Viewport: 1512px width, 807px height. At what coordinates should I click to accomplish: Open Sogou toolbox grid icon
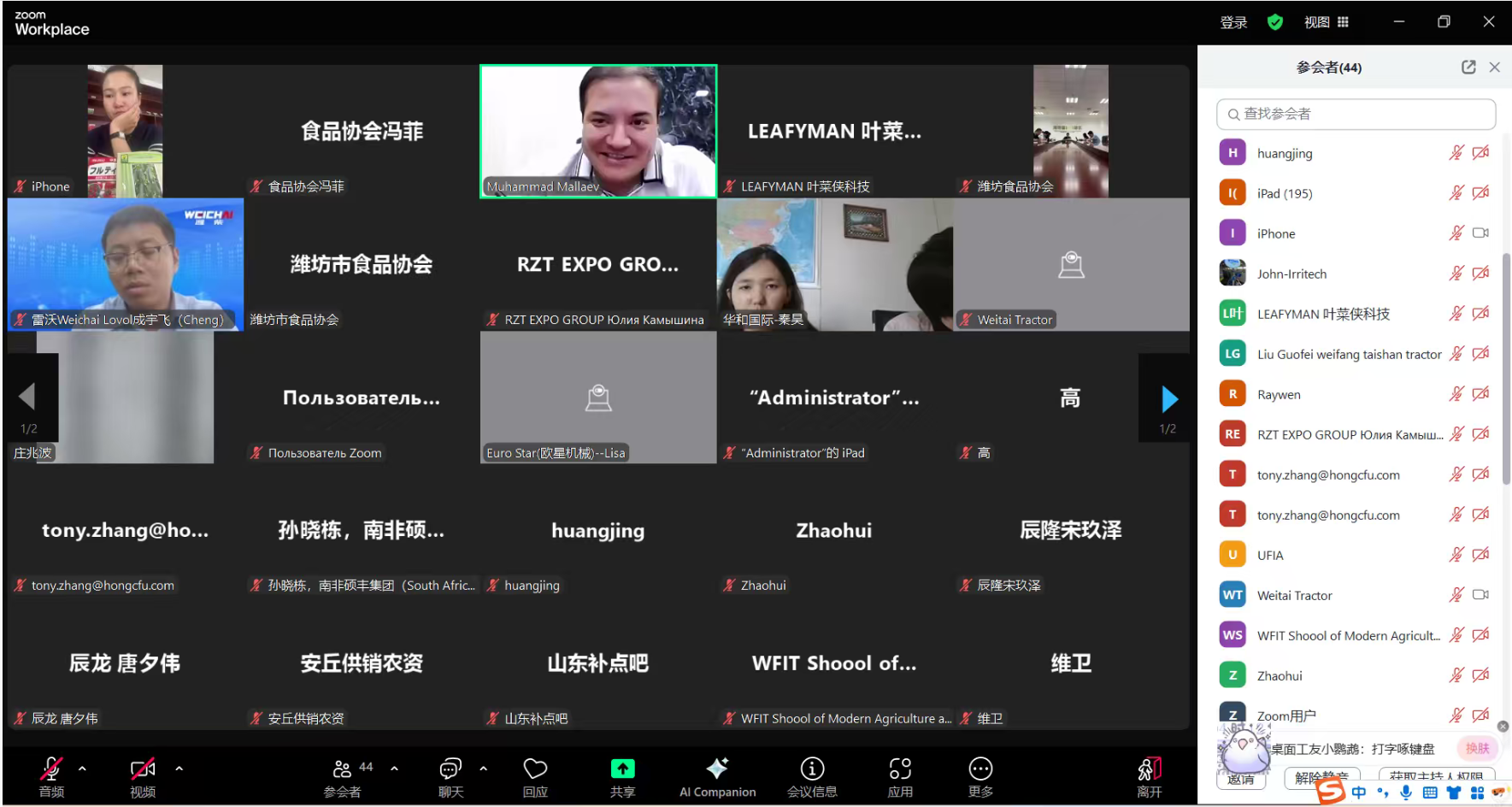[1476, 792]
